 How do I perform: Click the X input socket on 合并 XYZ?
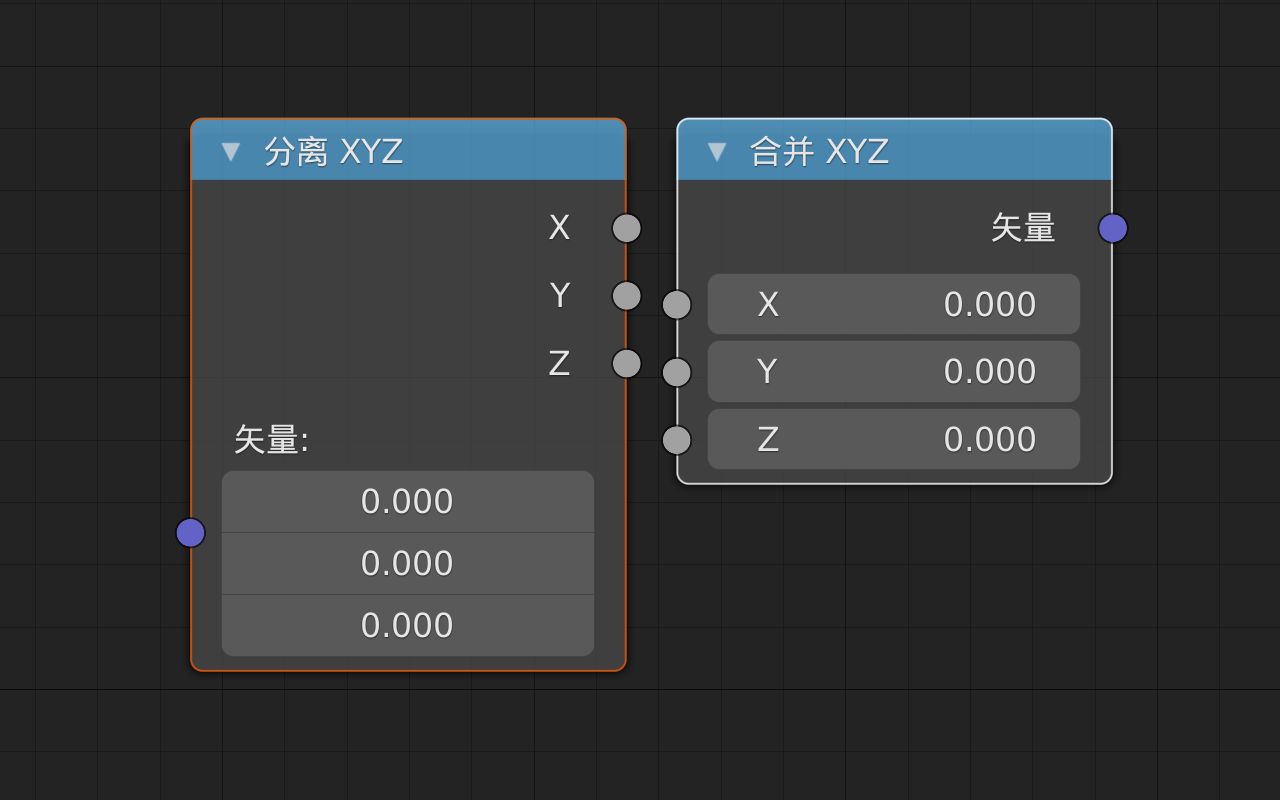click(677, 304)
